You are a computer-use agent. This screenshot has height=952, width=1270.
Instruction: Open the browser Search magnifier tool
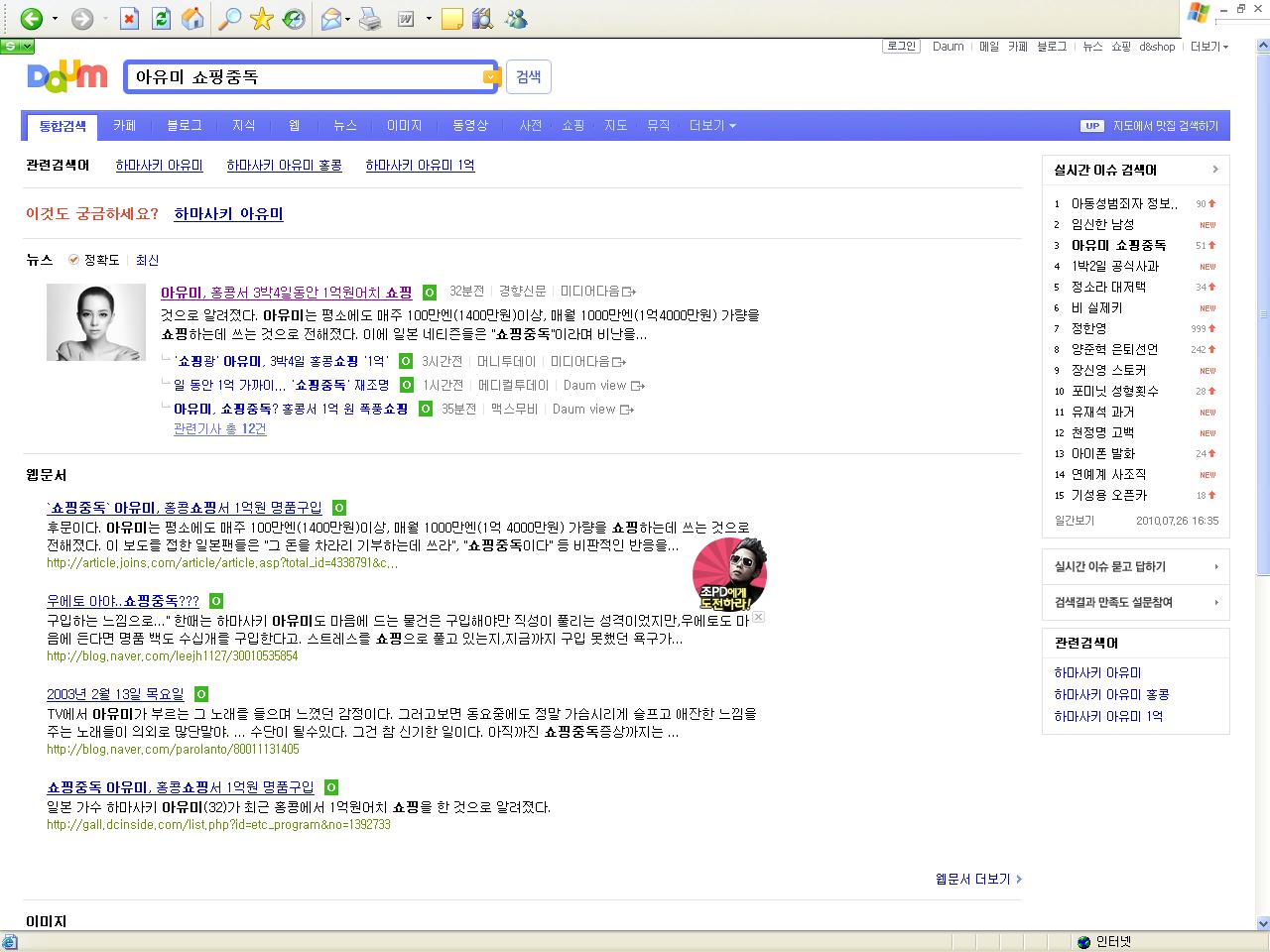(229, 19)
